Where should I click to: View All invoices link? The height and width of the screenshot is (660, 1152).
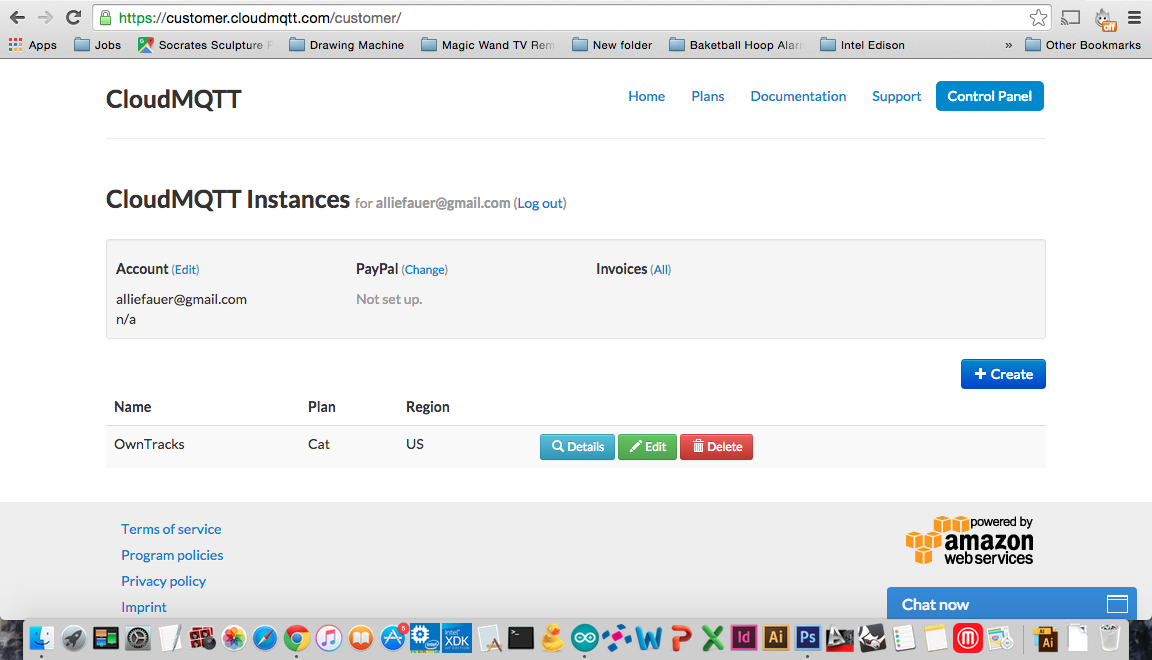click(x=661, y=270)
